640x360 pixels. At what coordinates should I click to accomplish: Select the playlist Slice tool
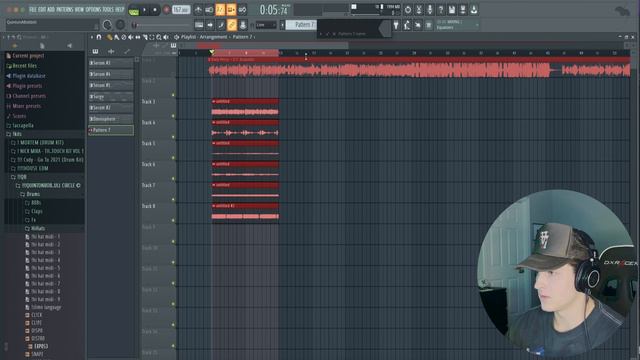pyautogui.click(x=144, y=37)
